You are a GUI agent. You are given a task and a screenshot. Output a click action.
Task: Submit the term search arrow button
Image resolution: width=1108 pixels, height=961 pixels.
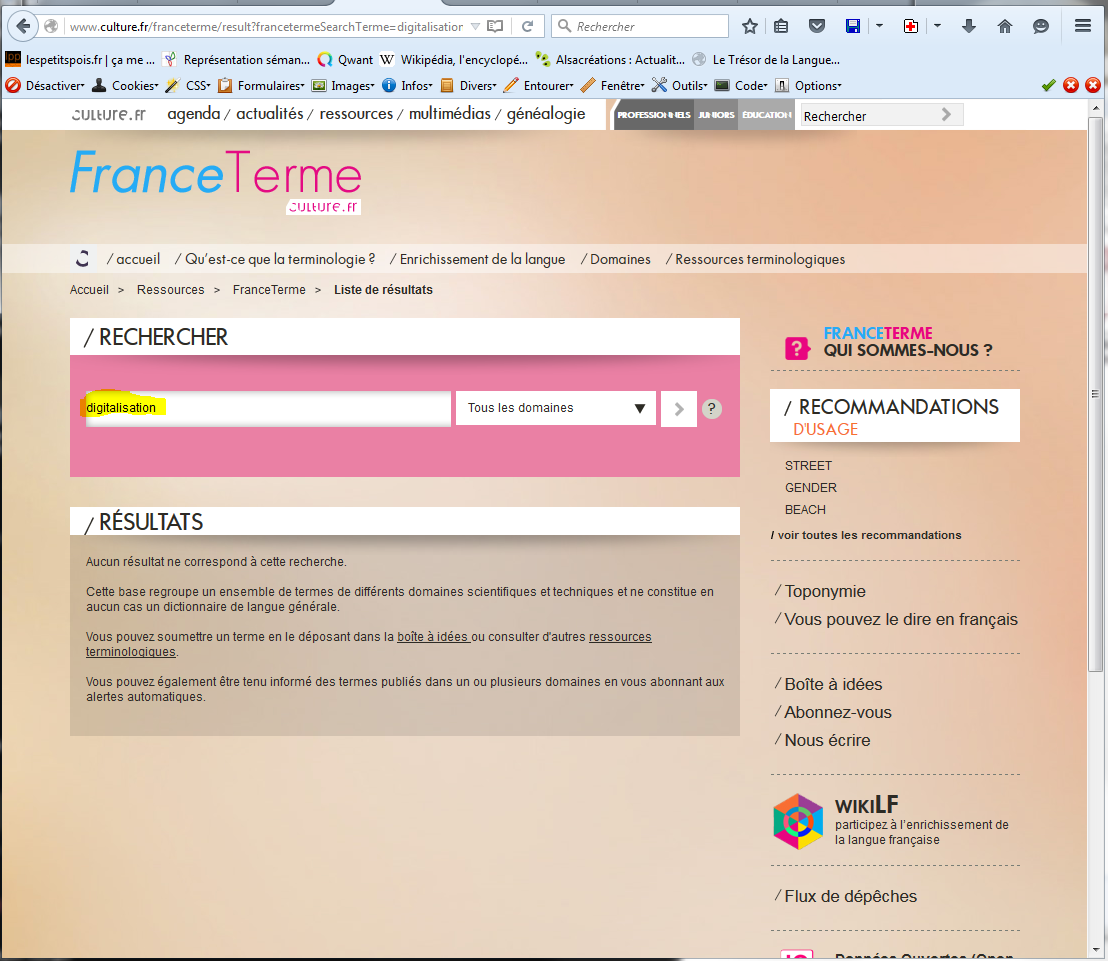679,408
